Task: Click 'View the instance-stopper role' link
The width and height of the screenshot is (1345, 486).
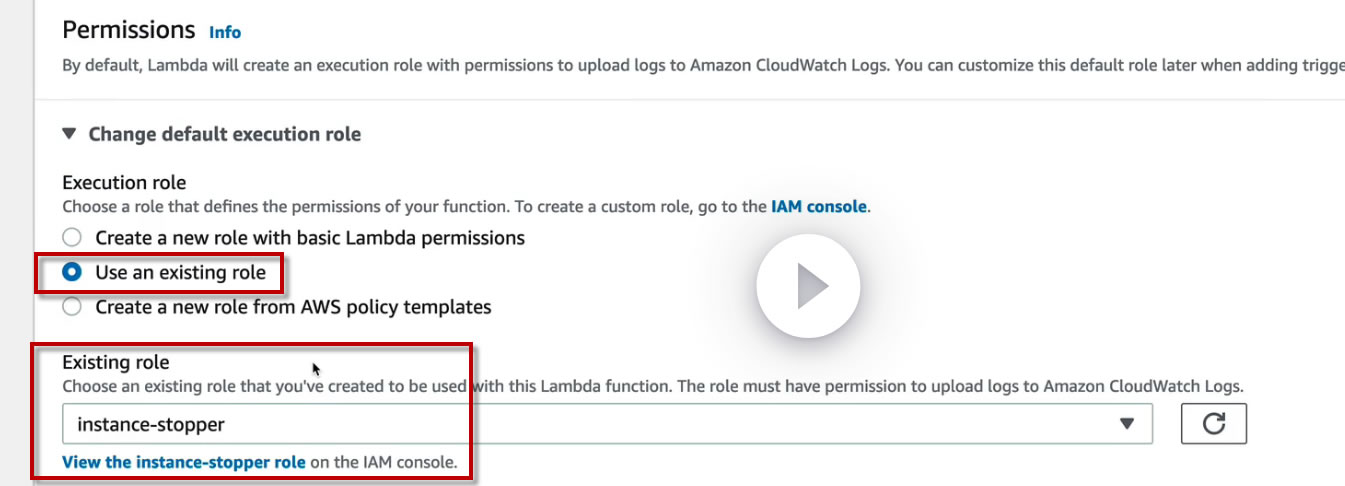Action: pyautogui.click(x=183, y=462)
